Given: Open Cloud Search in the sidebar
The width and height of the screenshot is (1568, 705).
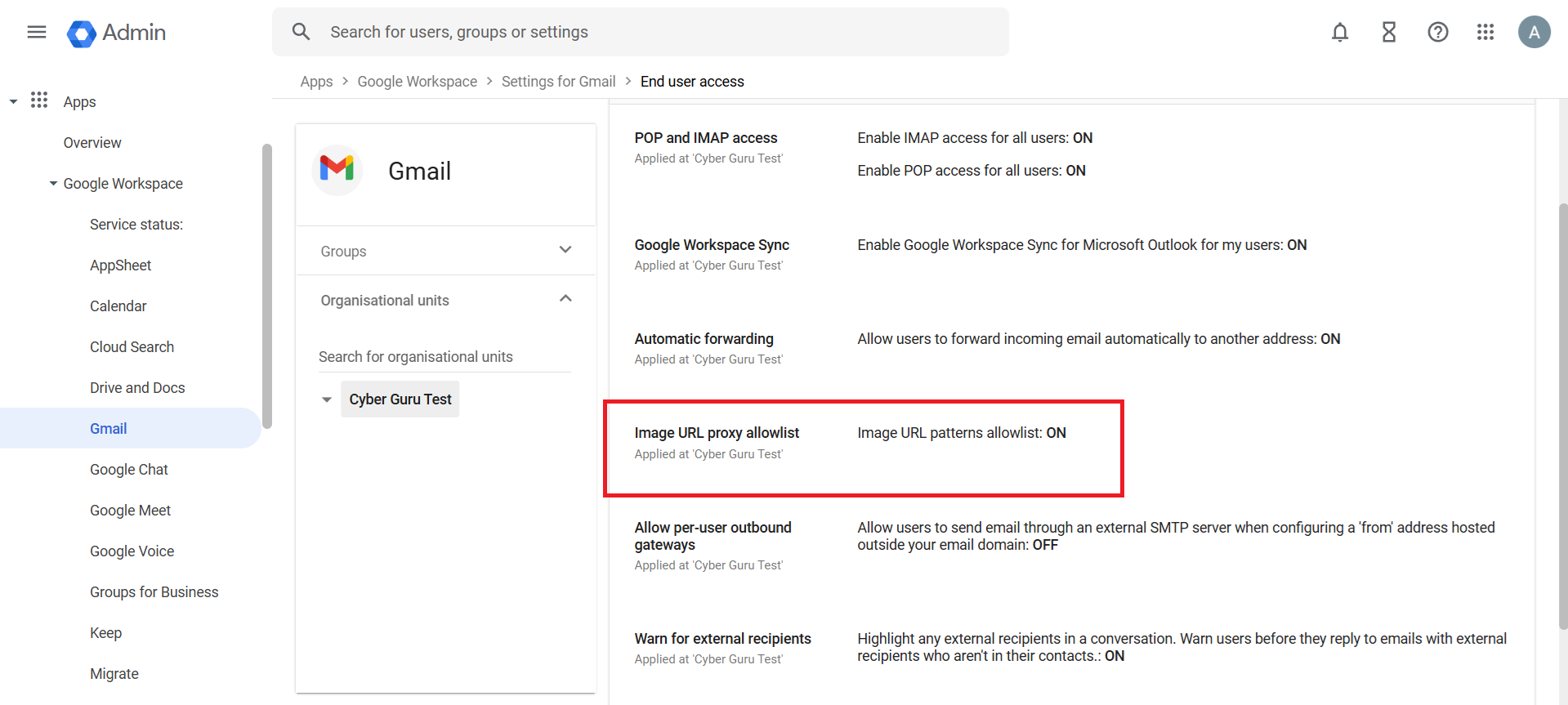Looking at the screenshot, I should [132, 347].
